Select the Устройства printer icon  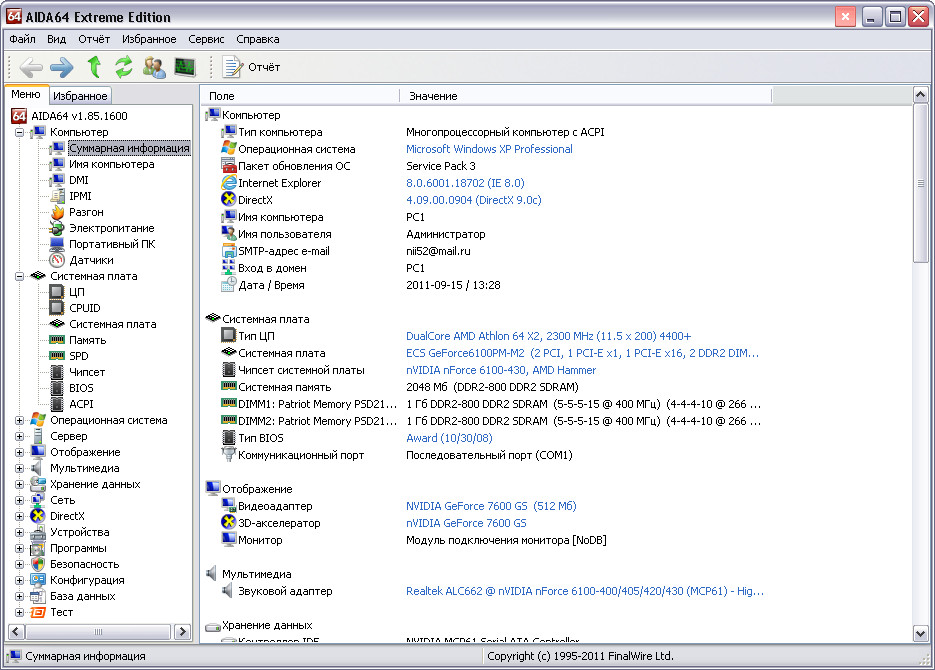point(38,532)
